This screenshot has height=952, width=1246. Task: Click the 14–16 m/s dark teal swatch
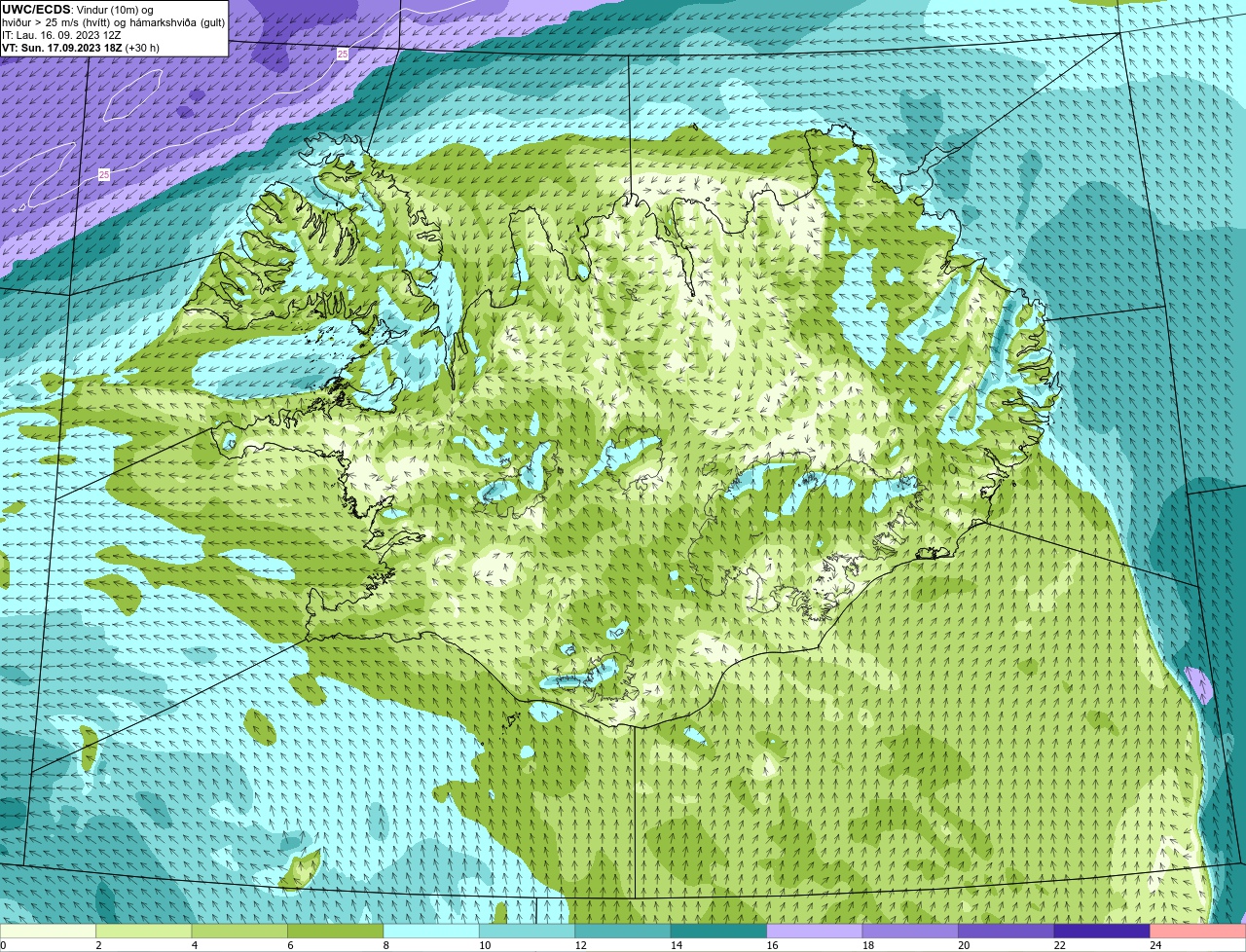[x=718, y=931]
